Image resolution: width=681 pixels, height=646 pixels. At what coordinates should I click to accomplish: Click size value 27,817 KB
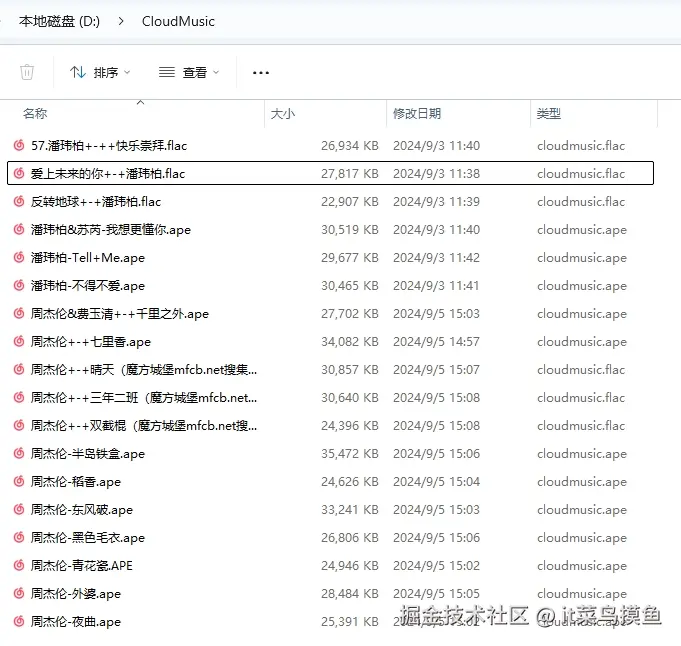[350, 174]
